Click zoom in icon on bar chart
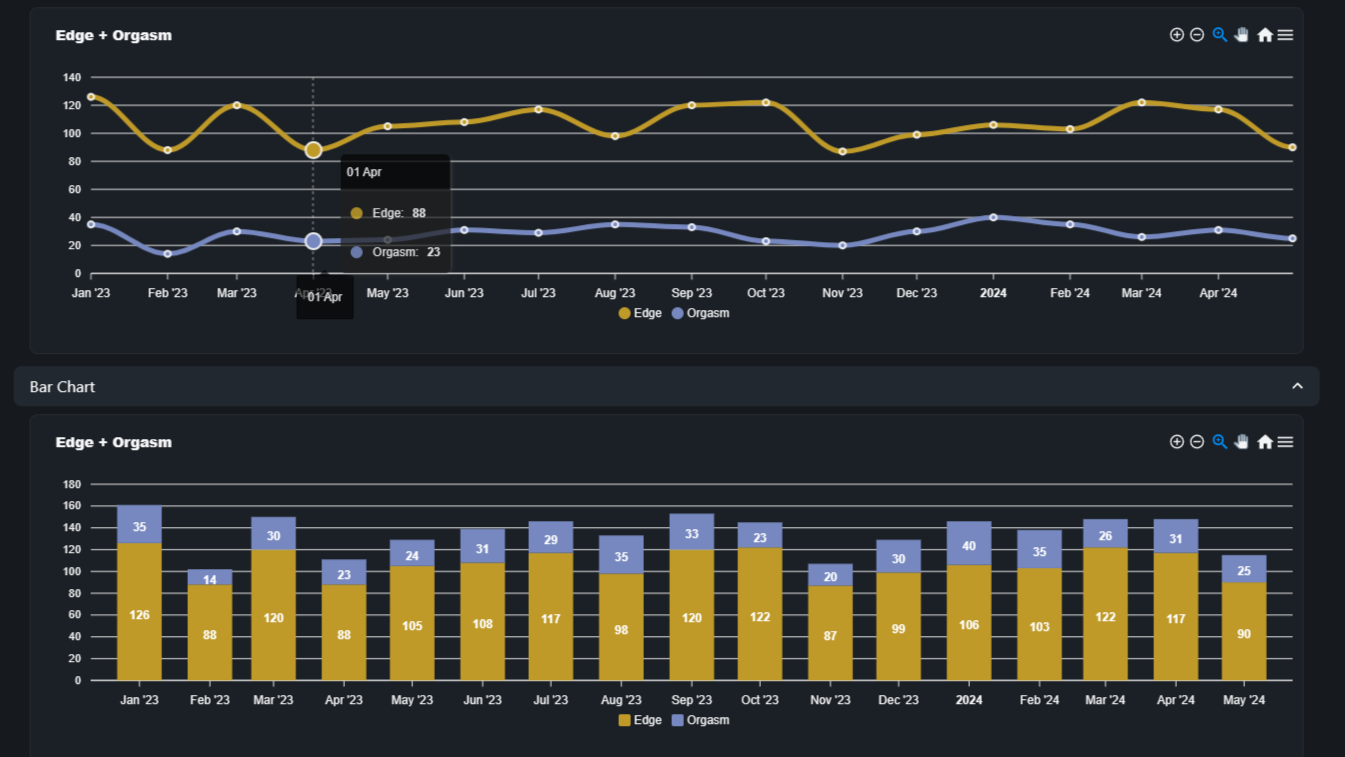1345x757 pixels. 1177,442
